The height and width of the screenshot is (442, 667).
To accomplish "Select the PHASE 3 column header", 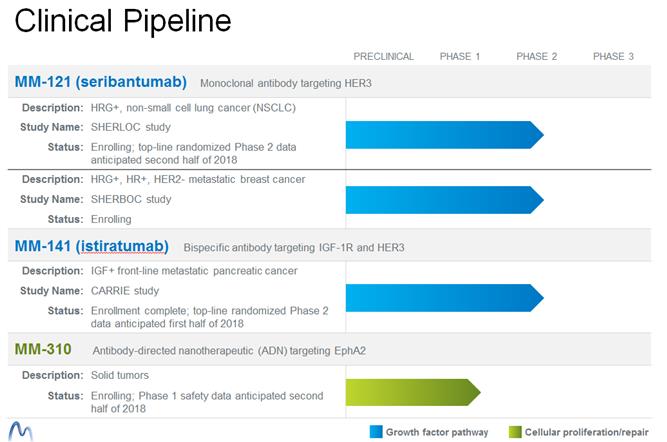I will pos(613,57).
